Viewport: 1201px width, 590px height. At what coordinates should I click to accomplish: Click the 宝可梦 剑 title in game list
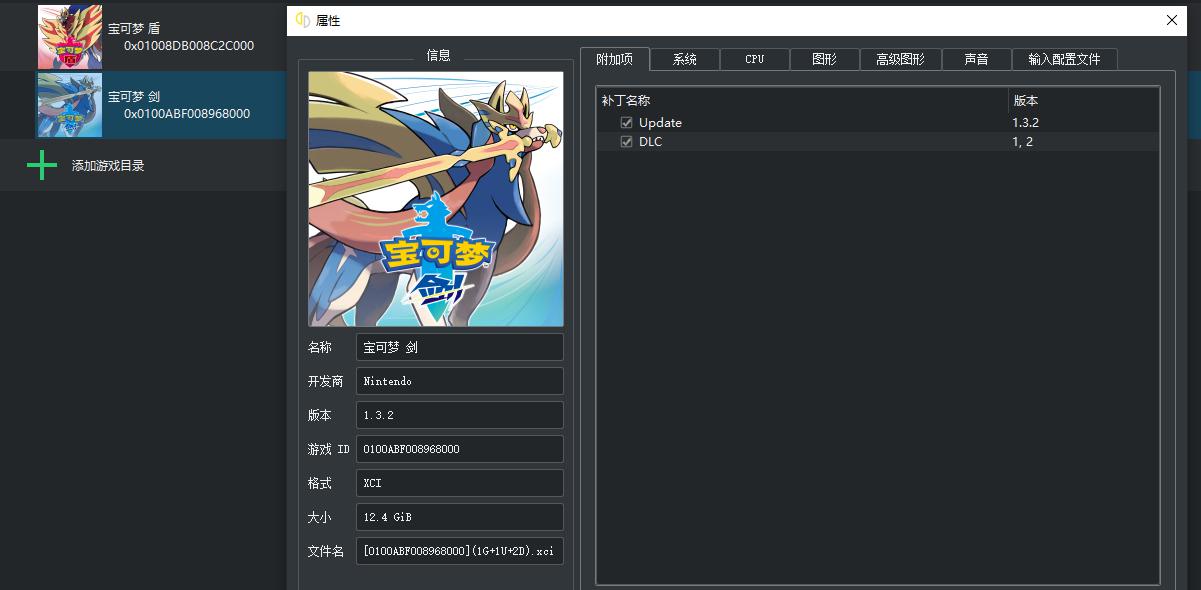click(x=134, y=97)
